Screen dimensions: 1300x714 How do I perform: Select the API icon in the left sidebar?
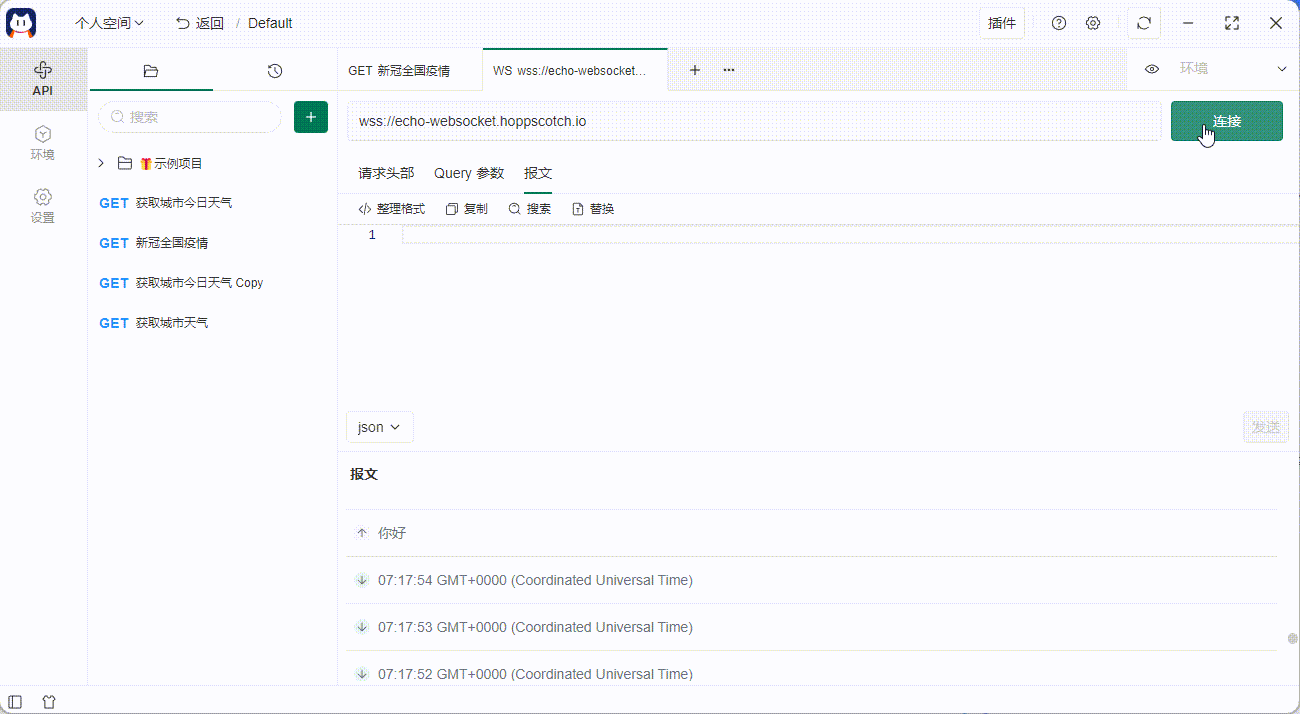(43, 78)
